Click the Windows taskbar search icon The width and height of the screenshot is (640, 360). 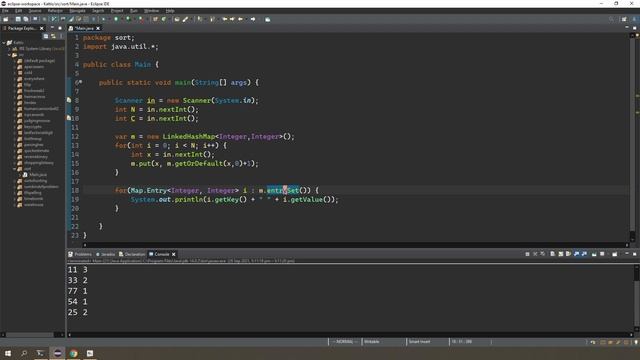tap(24, 353)
